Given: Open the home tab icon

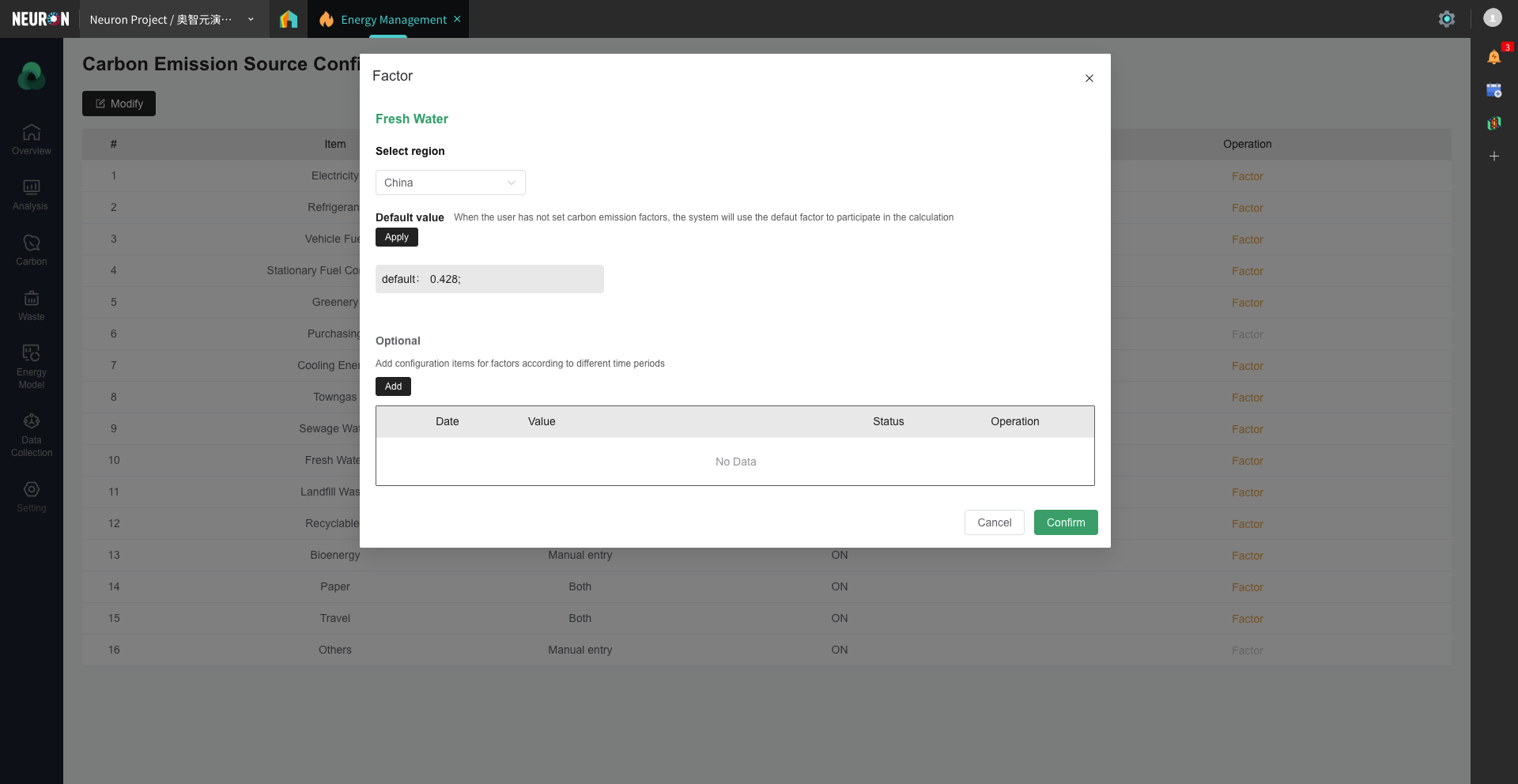Looking at the screenshot, I should pyautogui.click(x=289, y=19).
